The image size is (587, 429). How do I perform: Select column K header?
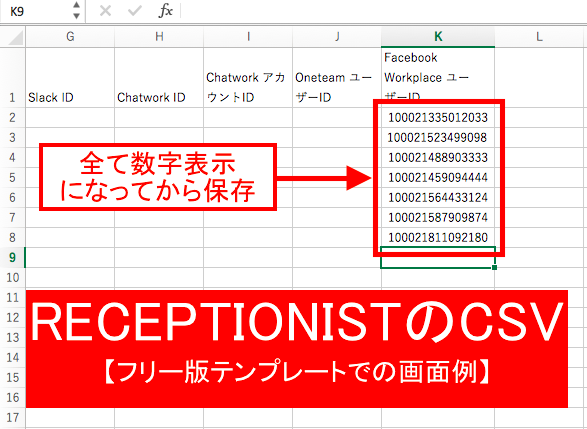coord(438,37)
